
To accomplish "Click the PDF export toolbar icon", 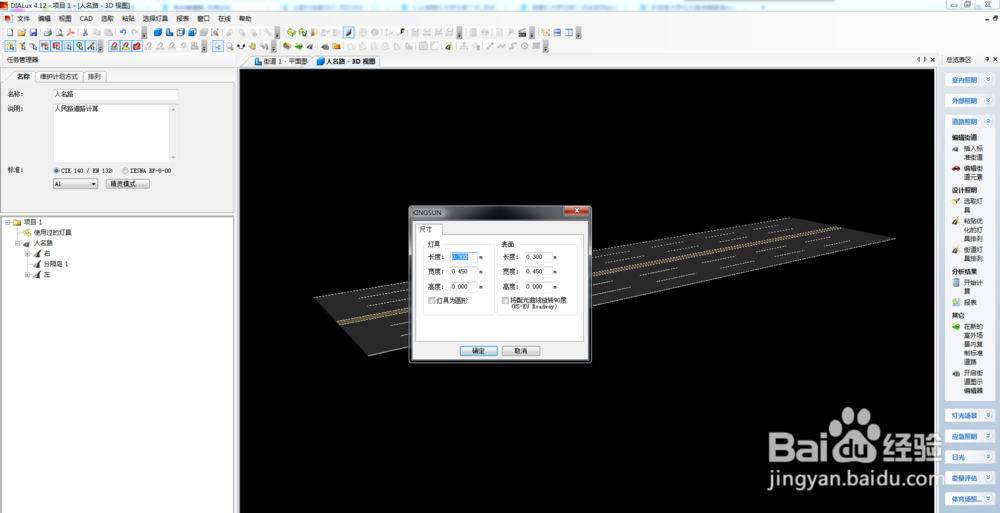I will point(71,33).
